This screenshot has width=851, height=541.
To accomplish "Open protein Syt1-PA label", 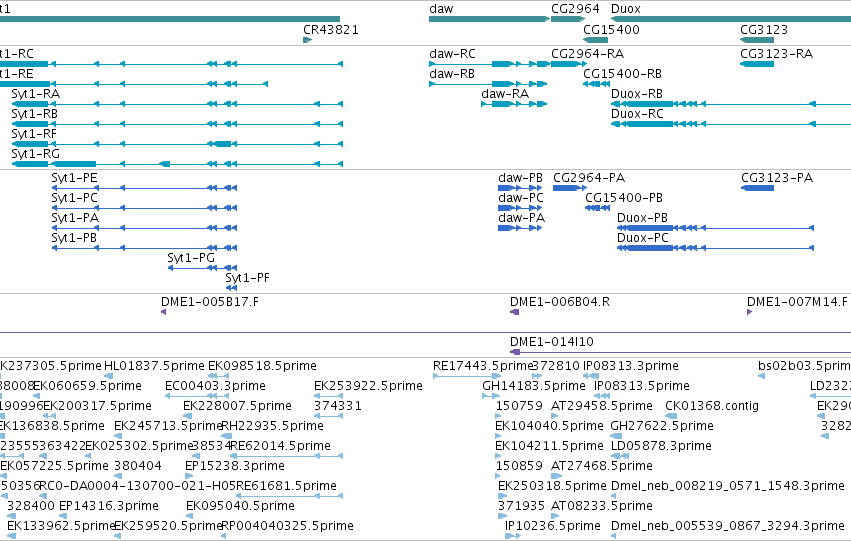I will [75, 218].
